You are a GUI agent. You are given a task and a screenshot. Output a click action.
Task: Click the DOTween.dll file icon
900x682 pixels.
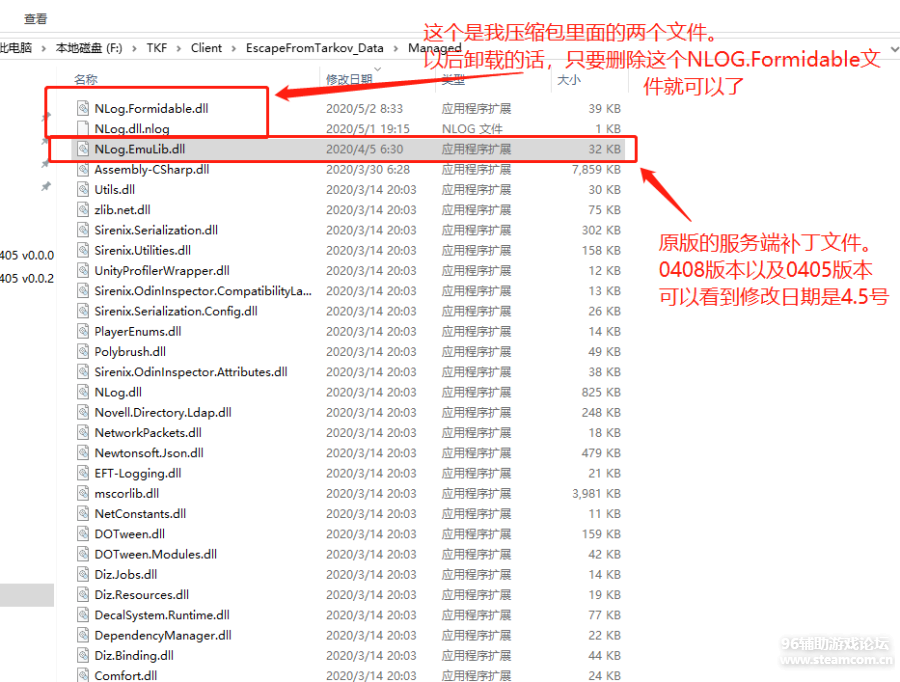[x=84, y=534]
